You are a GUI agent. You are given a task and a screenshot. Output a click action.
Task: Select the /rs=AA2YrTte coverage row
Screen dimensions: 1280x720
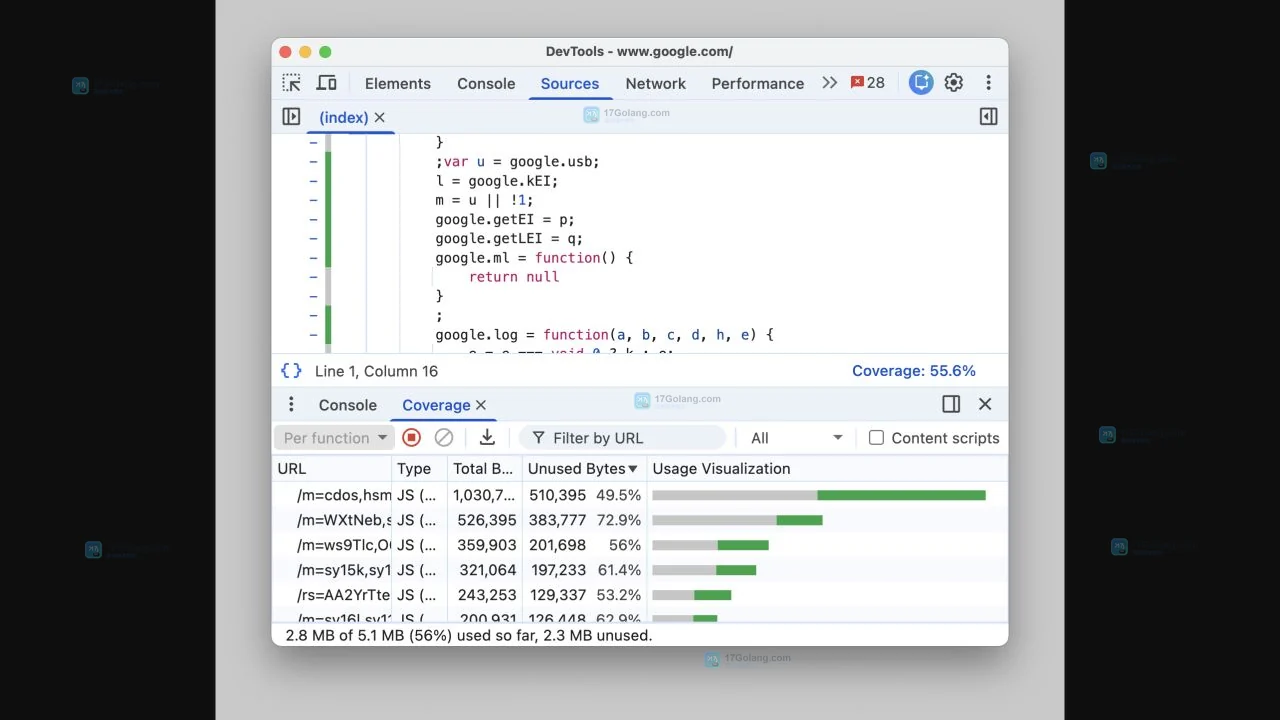point(640,595)
